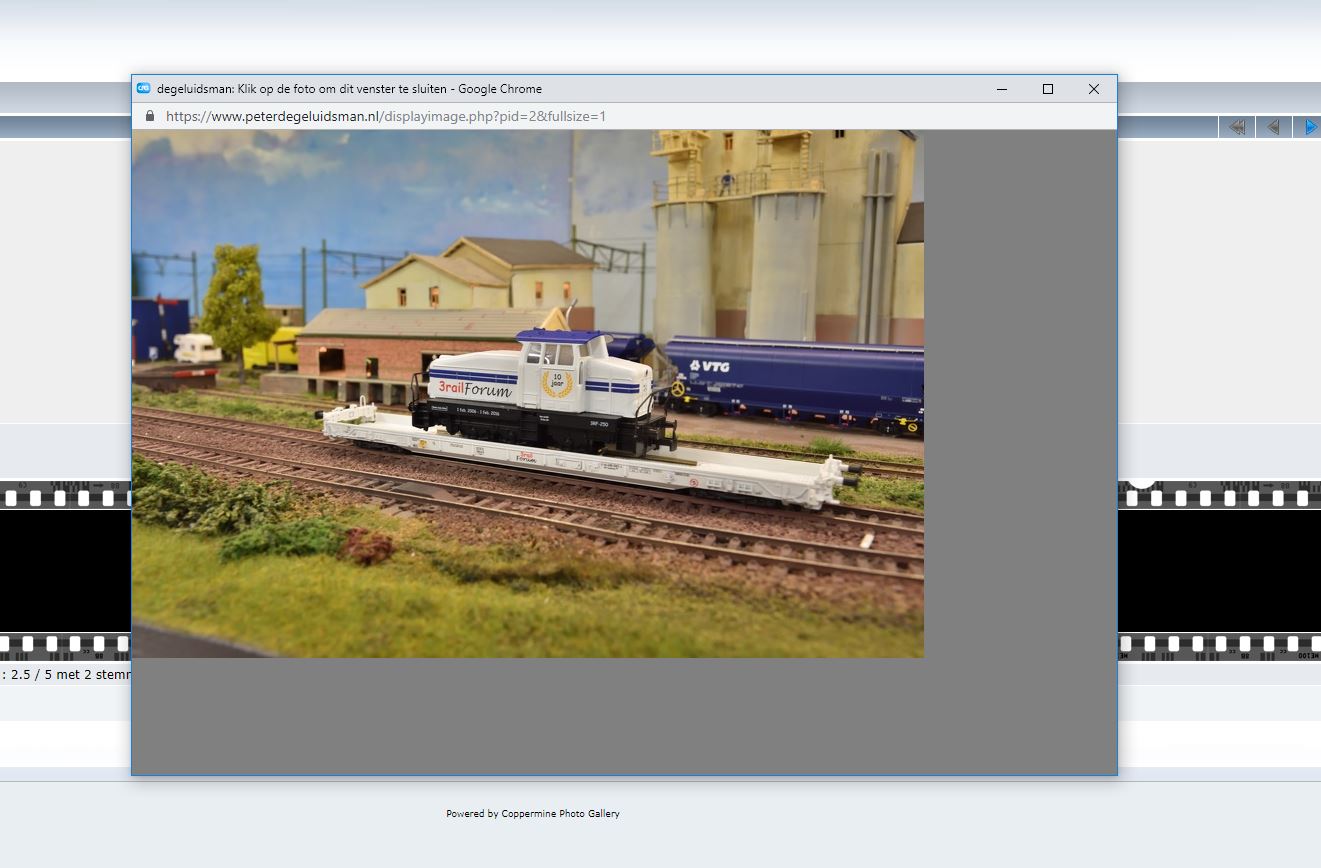Click the URL text in the popup address bar
Image resolution: width=1321 pixels, height=868 pixels.
click(x=386, y=116)
